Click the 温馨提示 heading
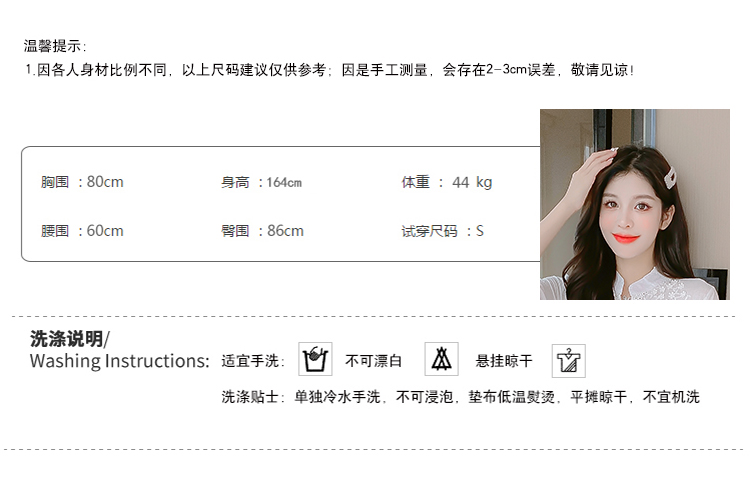 click(55, 46)
